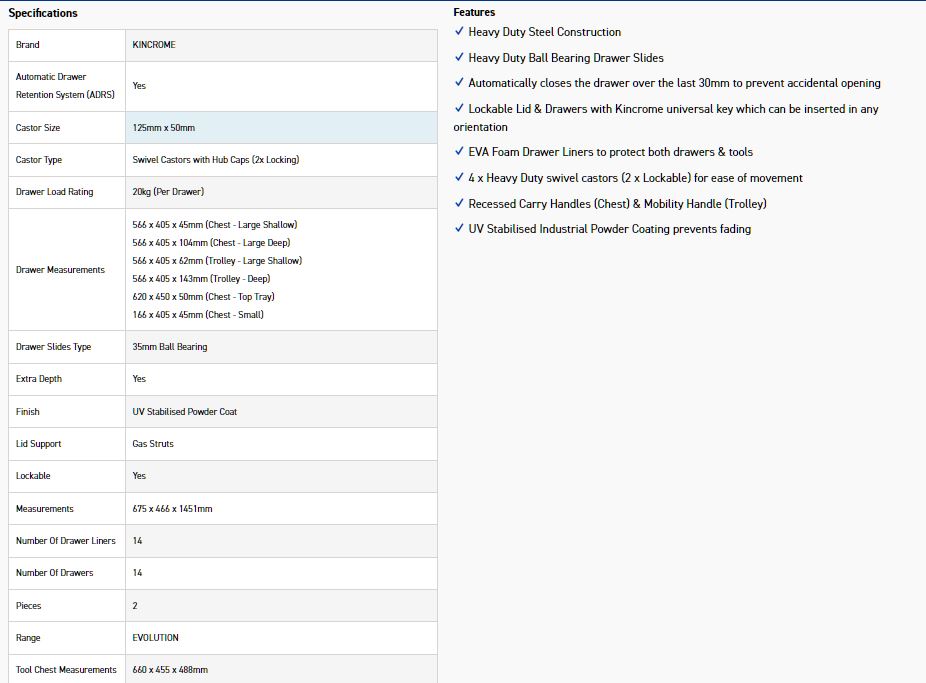This screenshot has height=683, width=926.
Task: Click the Automatic Drawer Retention System label
Action: 65,86
